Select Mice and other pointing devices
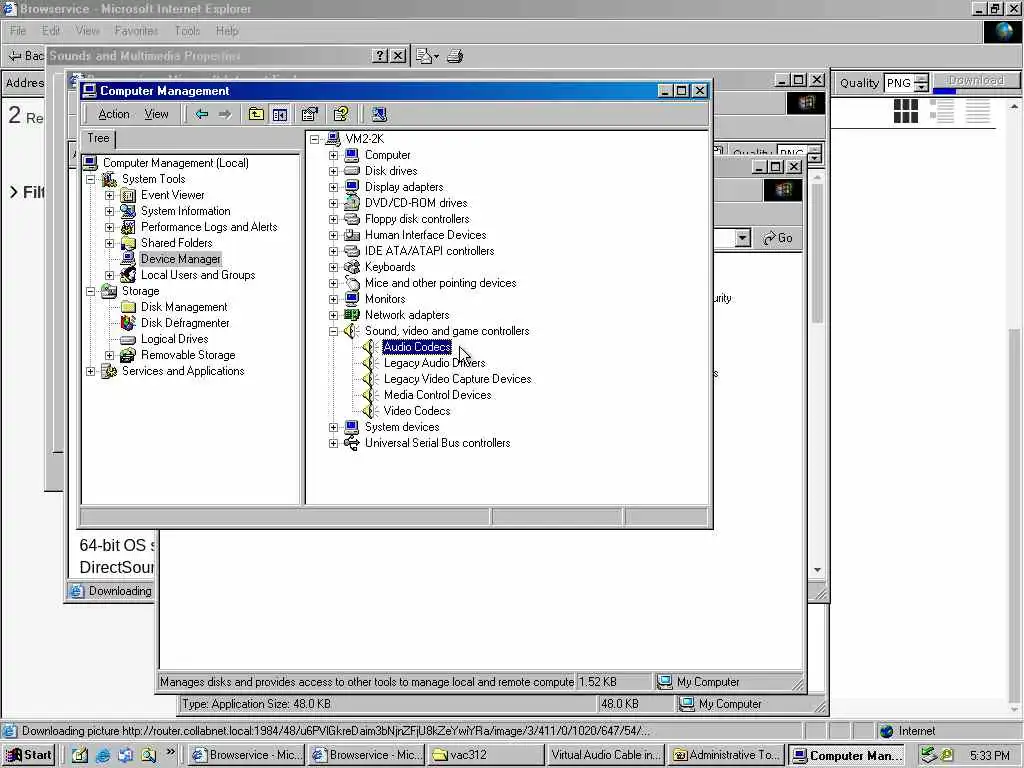Screen dimensions: 1024x768 tap(440, 283)
